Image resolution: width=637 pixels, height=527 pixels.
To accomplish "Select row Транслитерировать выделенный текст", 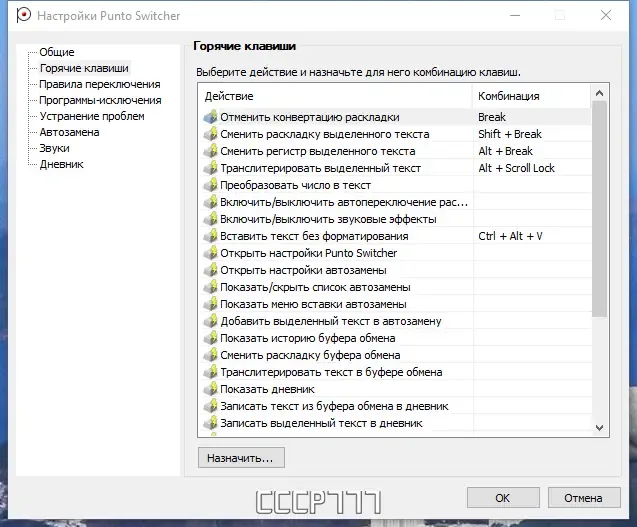I will 395,168.
